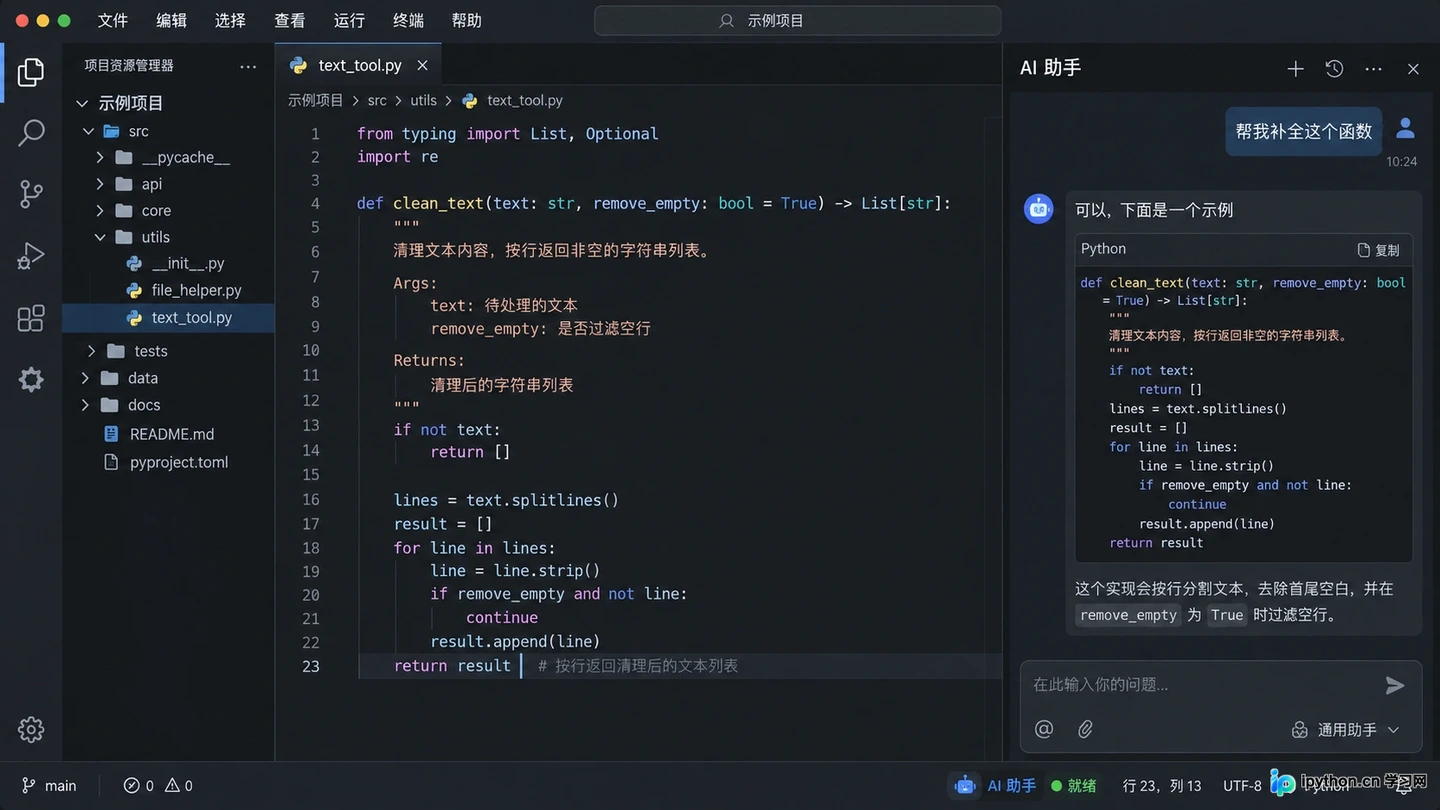
Task: Open the Search view in activity bar
Action: pos(31,133)
